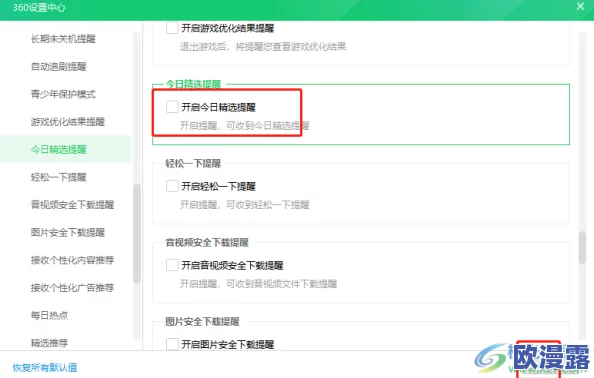Enable 开启图片安全下载提醒 checkbox
The image size is (594, 378).
(172, 344)
